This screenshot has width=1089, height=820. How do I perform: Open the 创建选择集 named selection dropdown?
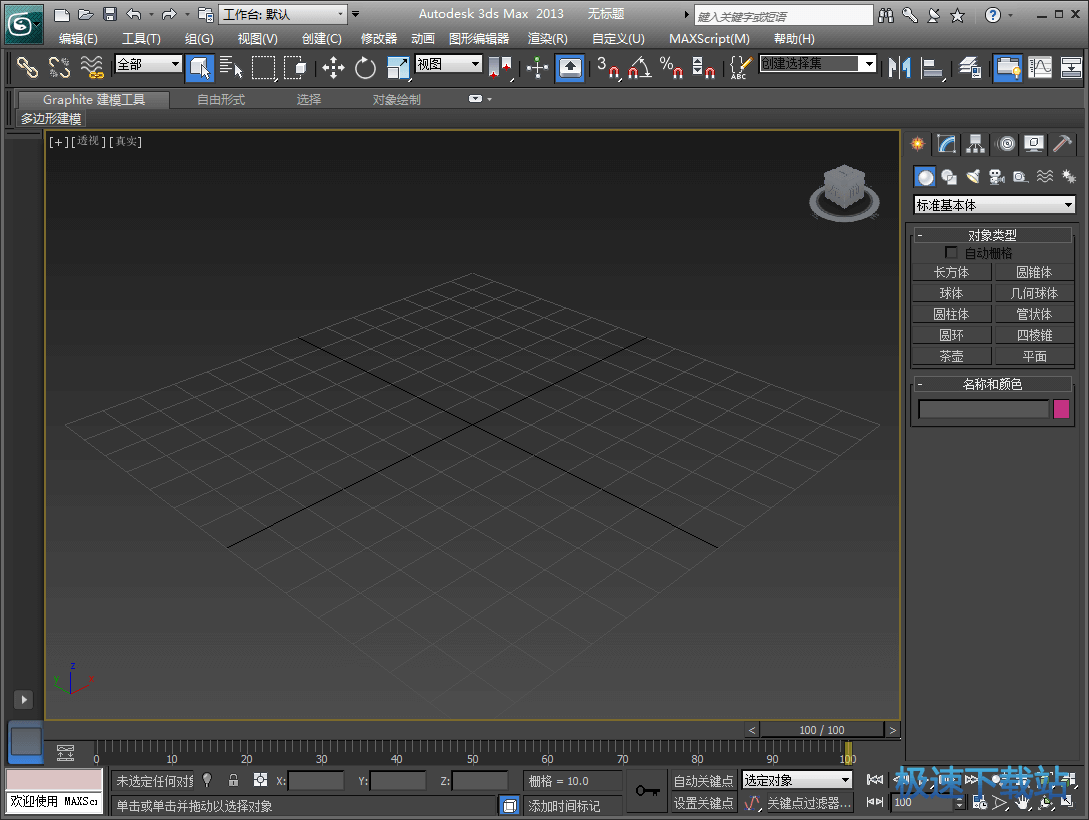[x=817, y=64]
